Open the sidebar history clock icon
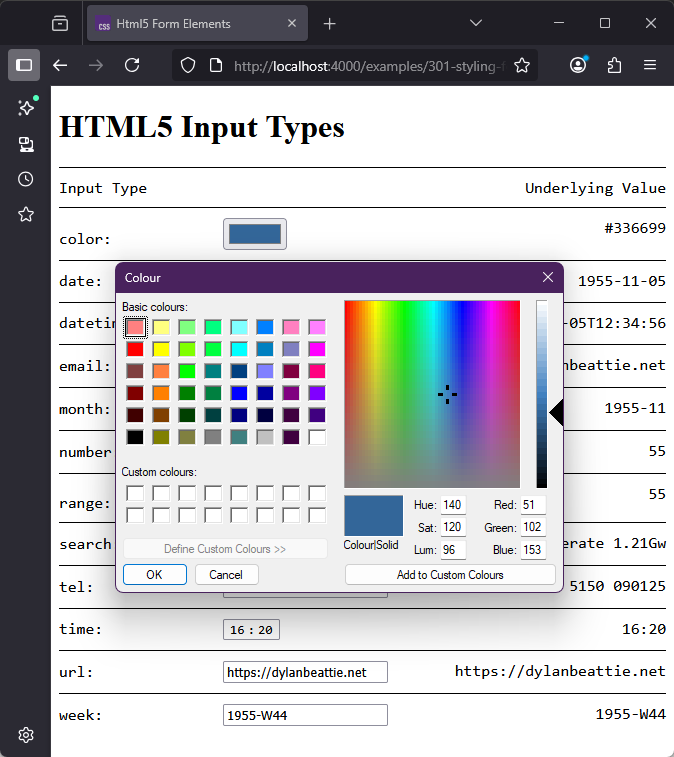The image size is (674, 757). tap(26, 179)
